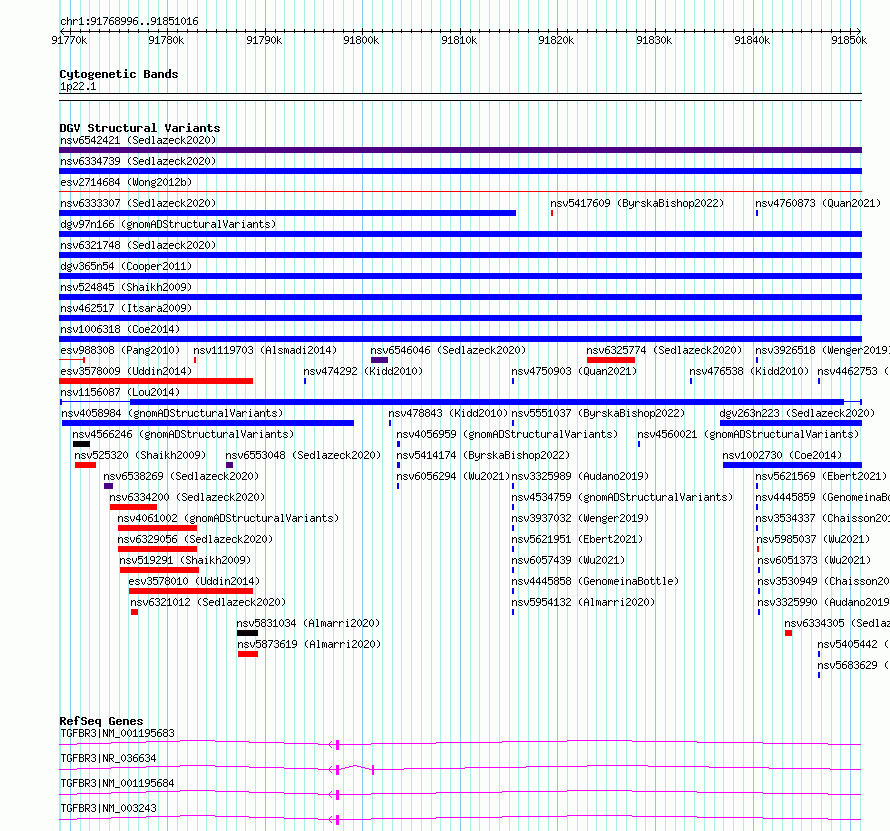Open the nsv525320 (Shaikh2009) label
The height and width of the screenshot is (831, 890).
[x=140, y=455]
